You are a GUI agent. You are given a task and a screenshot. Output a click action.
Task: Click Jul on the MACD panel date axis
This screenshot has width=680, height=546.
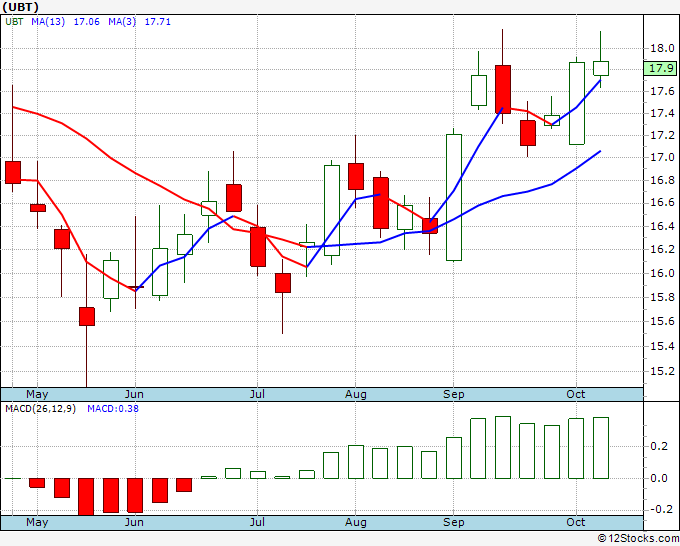257,522
